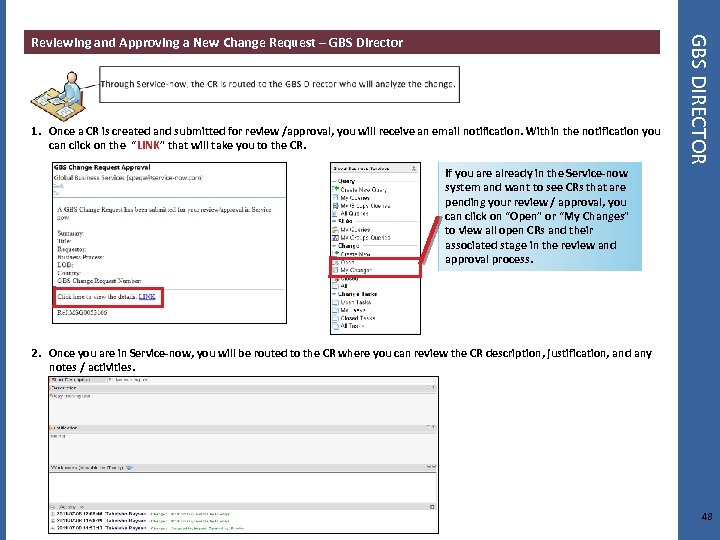Image resolution: width=720 pixels, height=540 pixels.
Task: Click the navigator header collapse icon
Action: pos(414,169)
